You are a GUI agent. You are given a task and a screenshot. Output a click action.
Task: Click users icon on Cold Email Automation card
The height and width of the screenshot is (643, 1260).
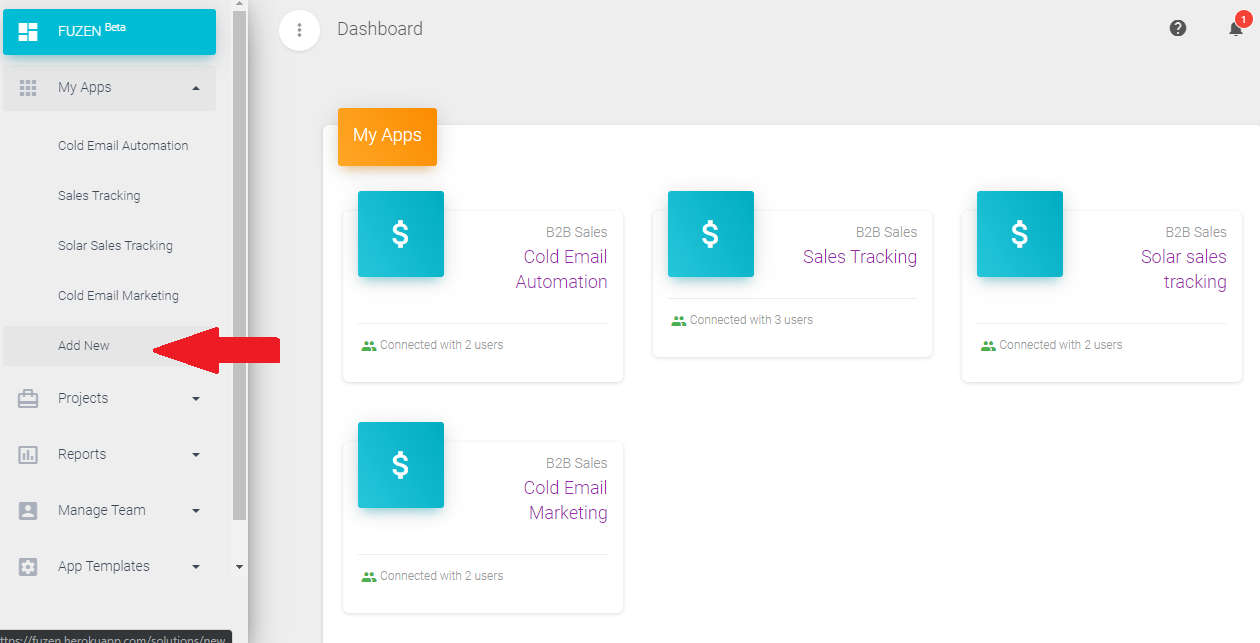pyautogui.click(x=368, y=345)
